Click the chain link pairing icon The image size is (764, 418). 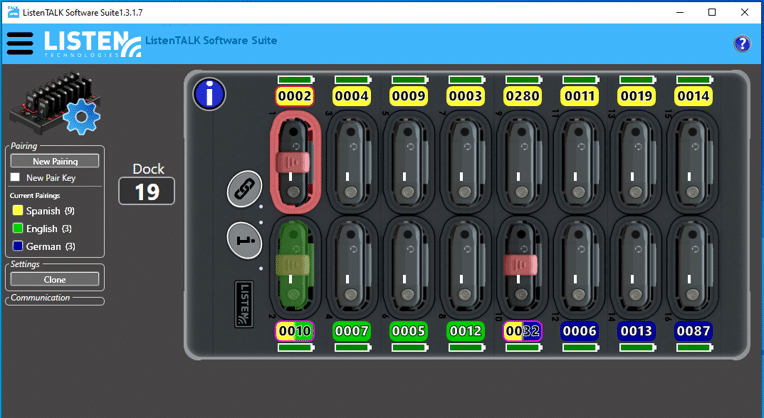click(x=244, y=188)
